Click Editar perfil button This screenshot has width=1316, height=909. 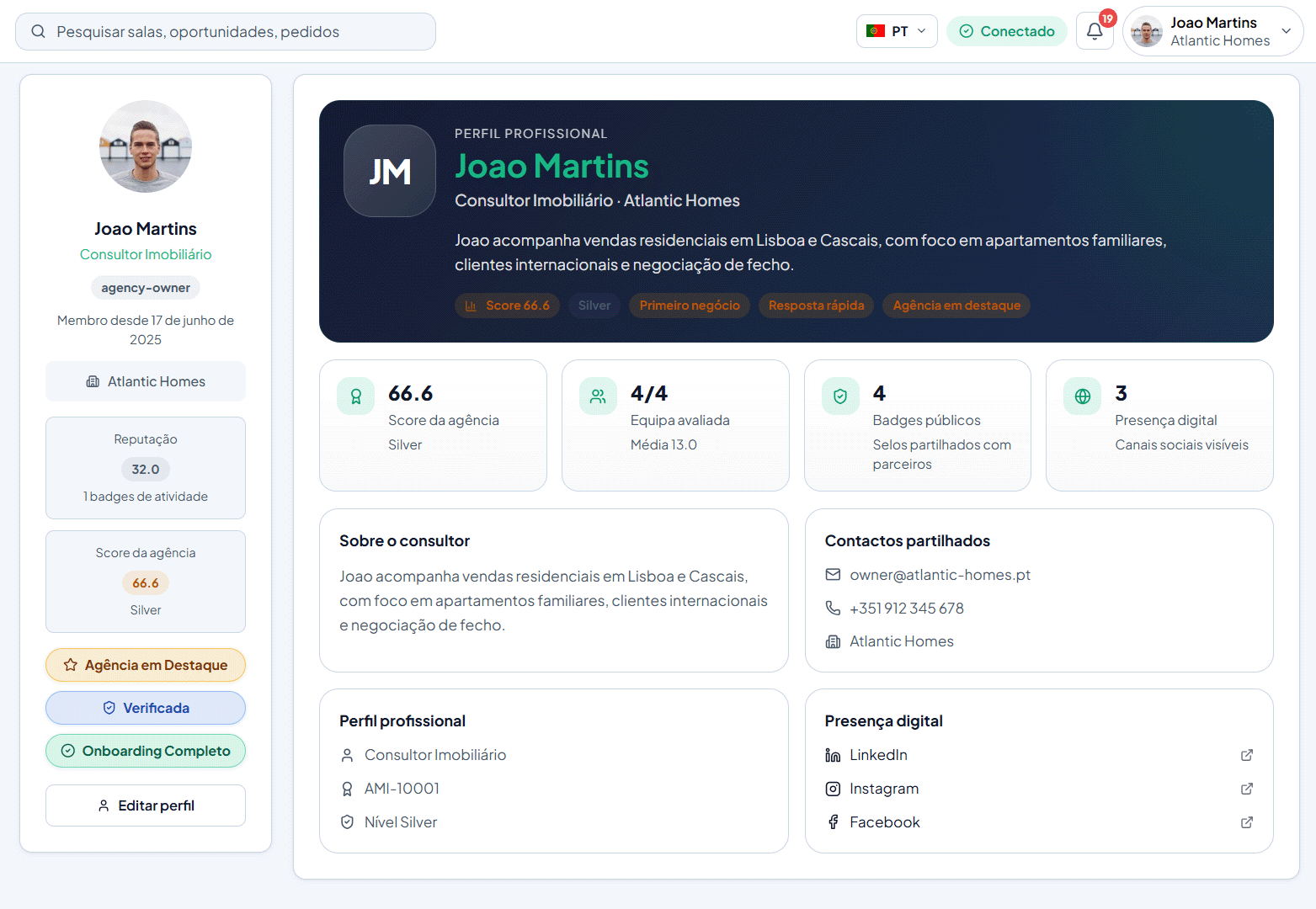(x=146, y=805)
